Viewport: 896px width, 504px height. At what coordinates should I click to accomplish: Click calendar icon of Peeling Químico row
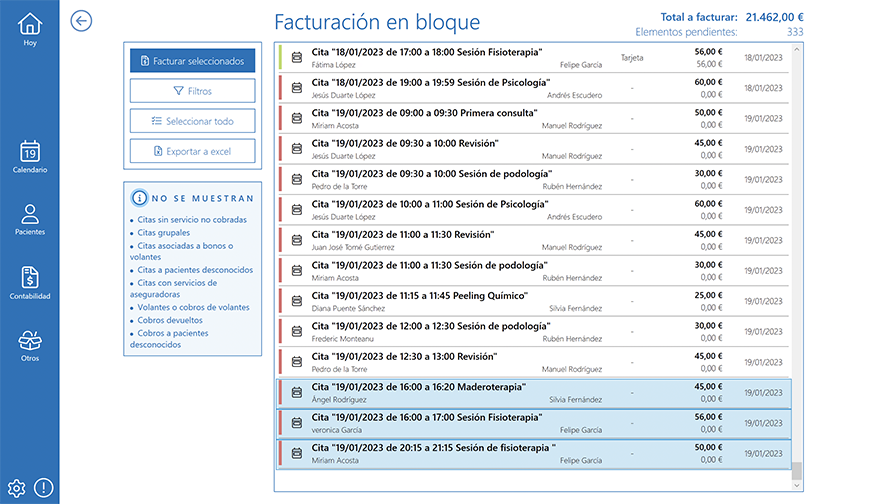(x=297, y=301)
